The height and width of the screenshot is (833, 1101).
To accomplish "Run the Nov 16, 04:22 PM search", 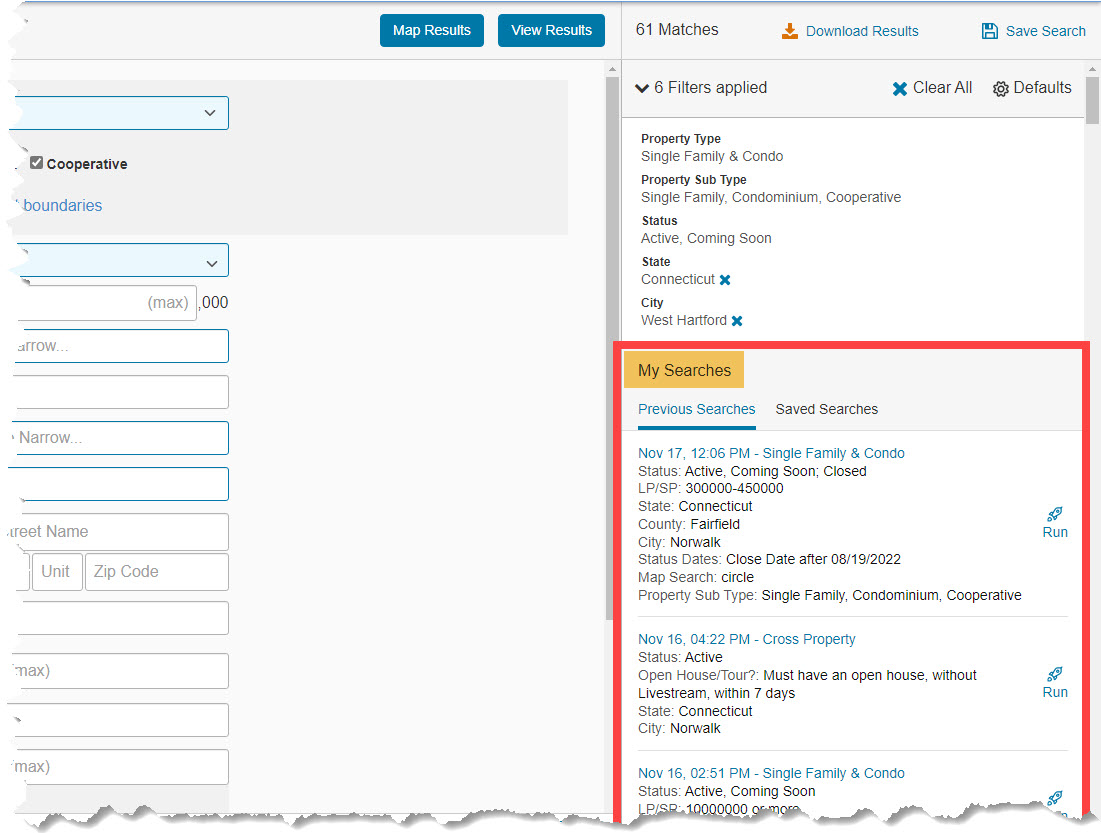I will pos(1055,683).
